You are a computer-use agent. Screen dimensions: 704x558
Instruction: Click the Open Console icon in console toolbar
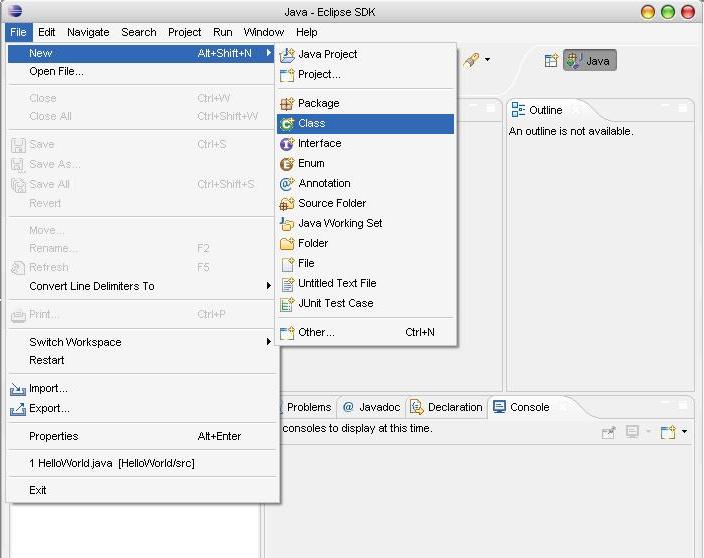[668, 432]
